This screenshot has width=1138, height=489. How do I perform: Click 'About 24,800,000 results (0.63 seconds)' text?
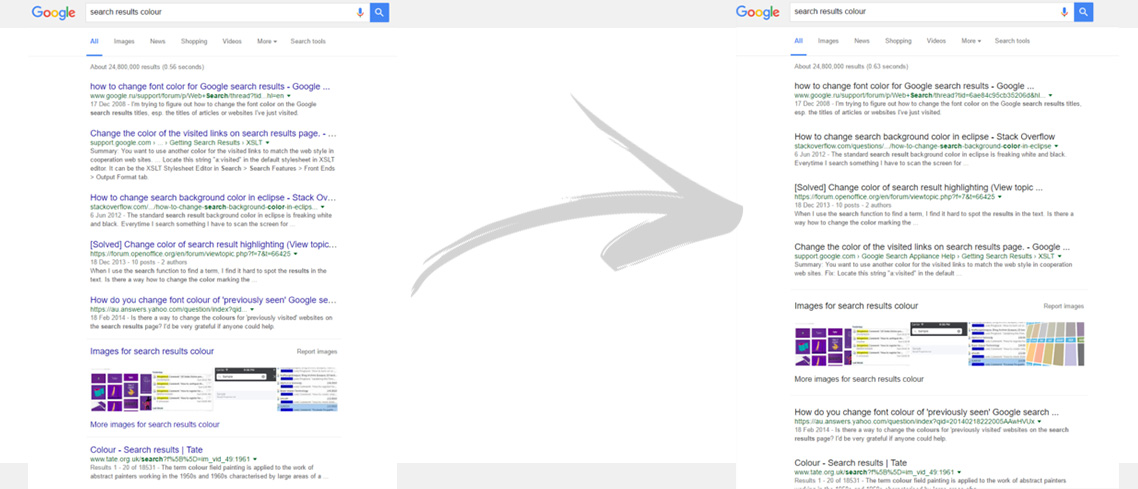[849, 66]
